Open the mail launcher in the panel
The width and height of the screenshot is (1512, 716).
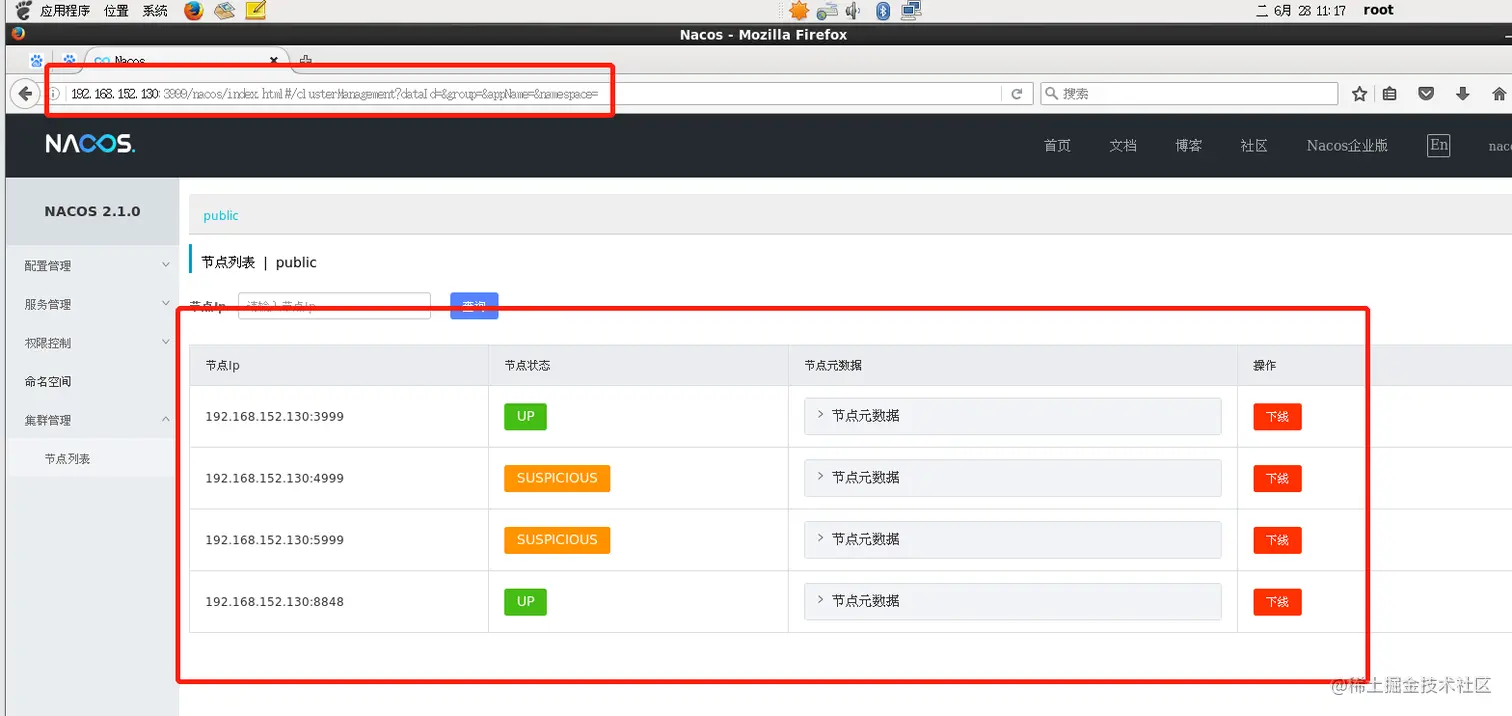pyautogui.click(x=224, y=11)
